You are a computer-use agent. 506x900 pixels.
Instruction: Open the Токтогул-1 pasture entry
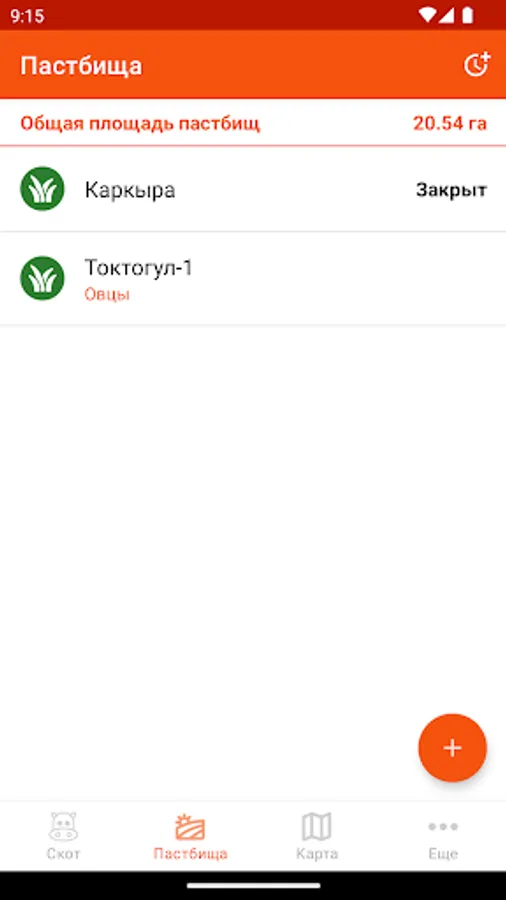coord(253,279)
